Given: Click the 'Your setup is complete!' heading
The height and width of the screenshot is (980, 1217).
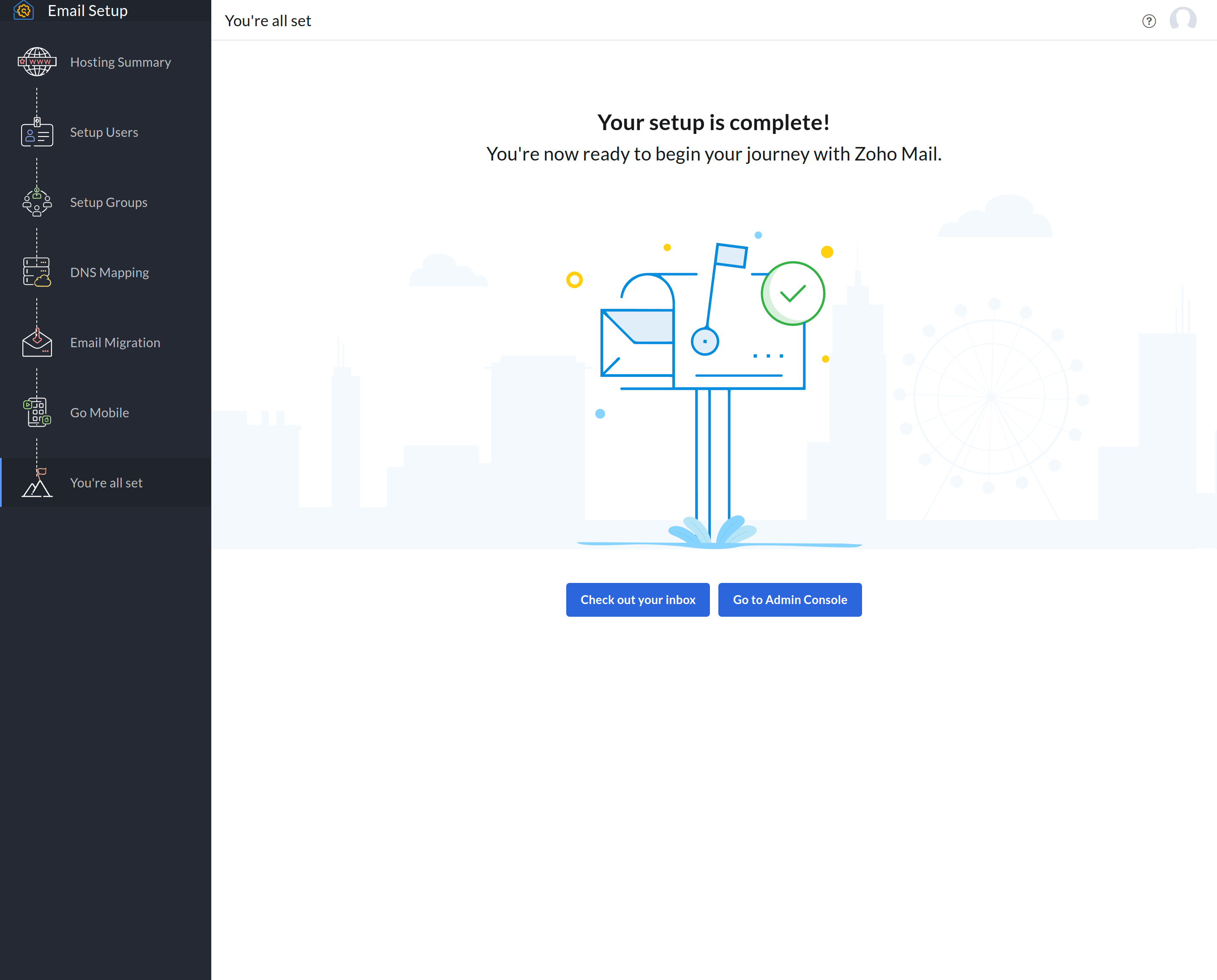Looking at the screenshot, I should [713, 122].
